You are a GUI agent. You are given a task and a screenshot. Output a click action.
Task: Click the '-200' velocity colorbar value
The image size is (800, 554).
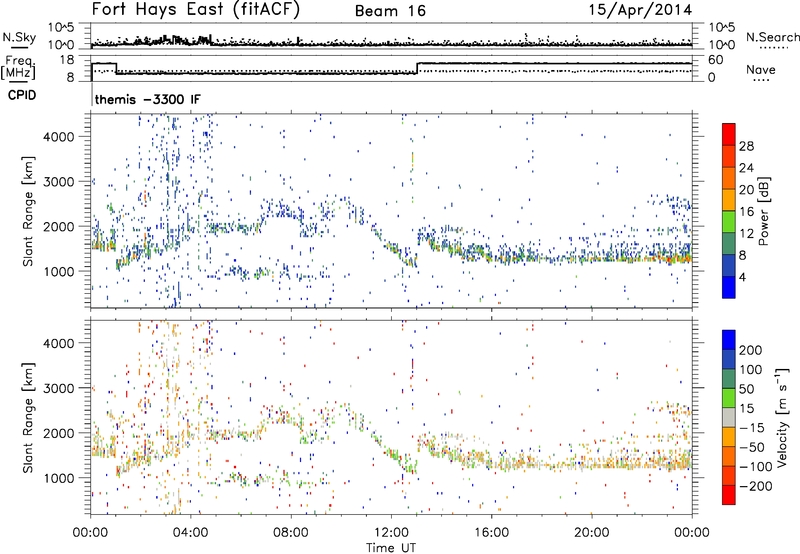[x=756, y=486]
